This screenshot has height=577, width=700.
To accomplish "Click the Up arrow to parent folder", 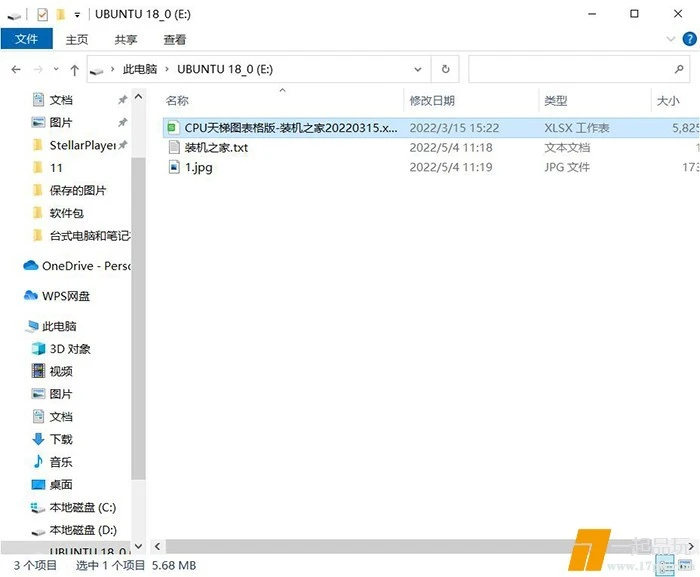I will pos(75,69).
